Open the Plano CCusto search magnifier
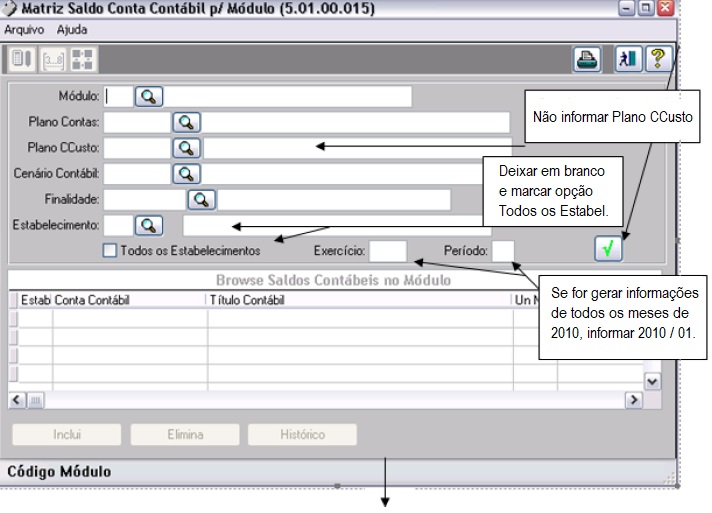The image size is (712, 513). click(x=186, y=148)
